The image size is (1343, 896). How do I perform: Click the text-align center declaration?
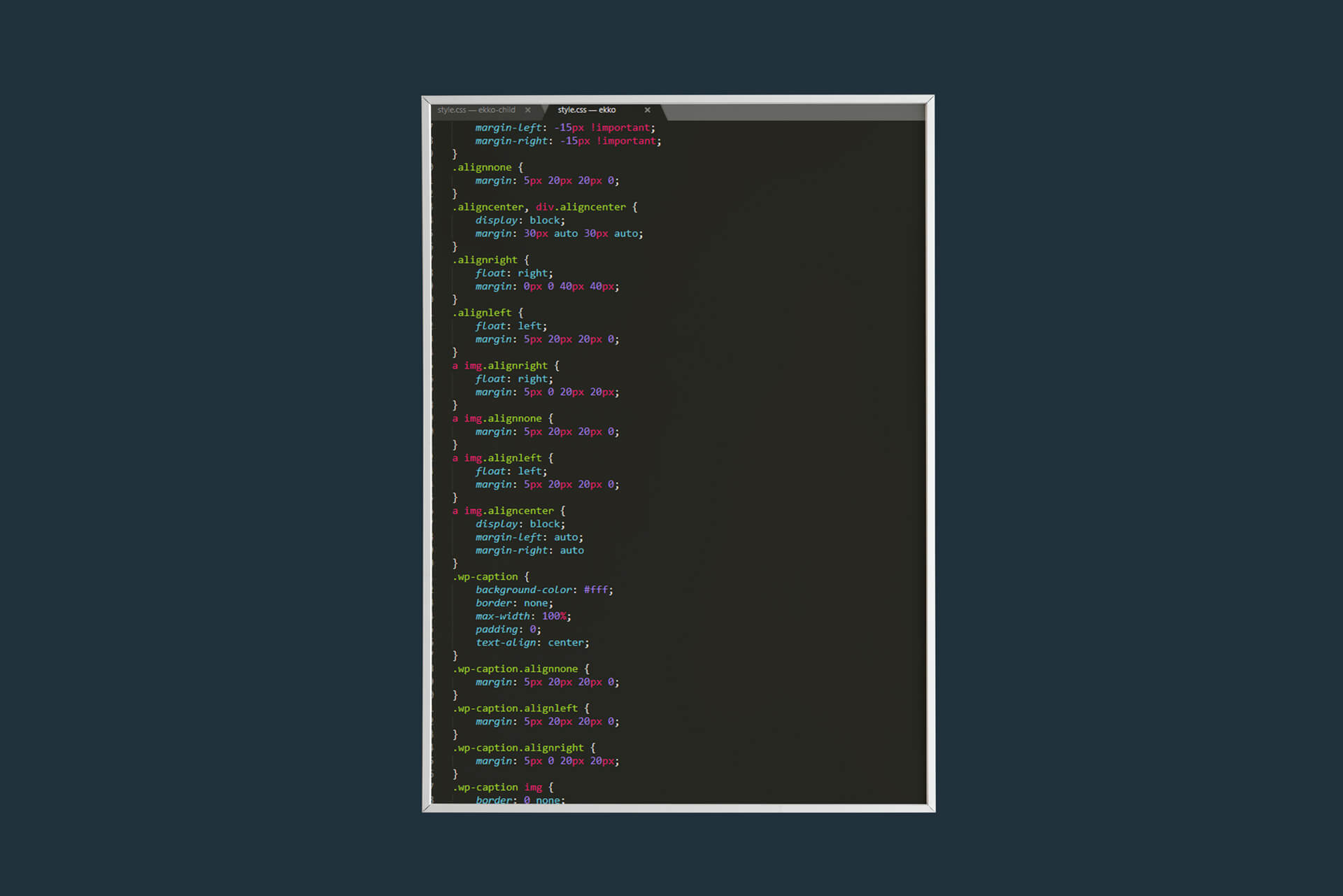click(x=532, y=643)
